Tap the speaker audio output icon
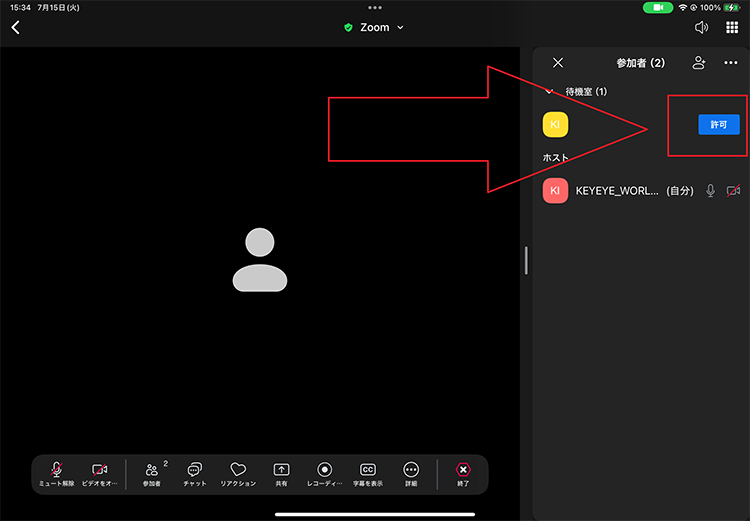750x521 pixels. point(702,27)
